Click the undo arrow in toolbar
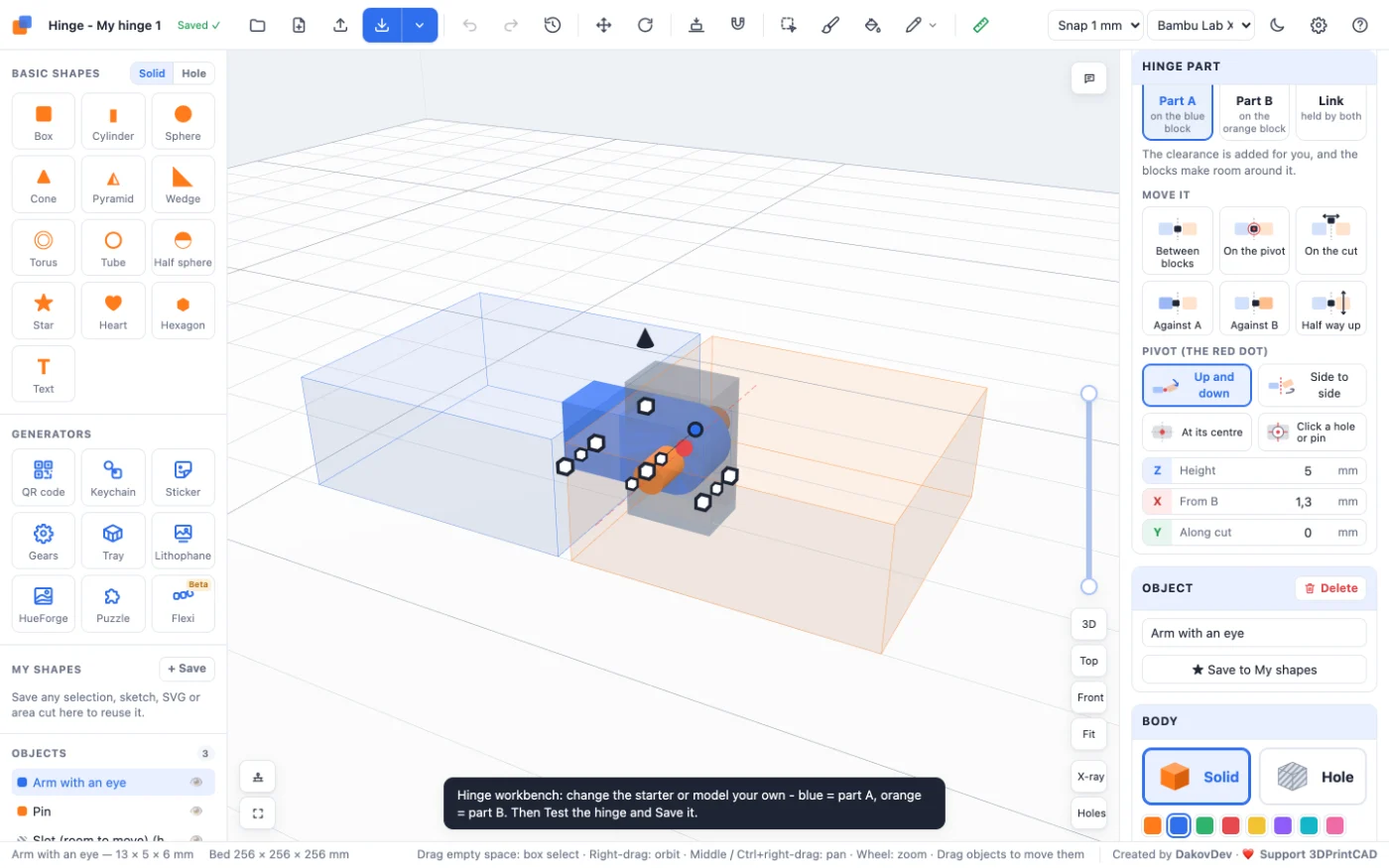Viewport: 1389px width, 868px height. coord(469,26)
